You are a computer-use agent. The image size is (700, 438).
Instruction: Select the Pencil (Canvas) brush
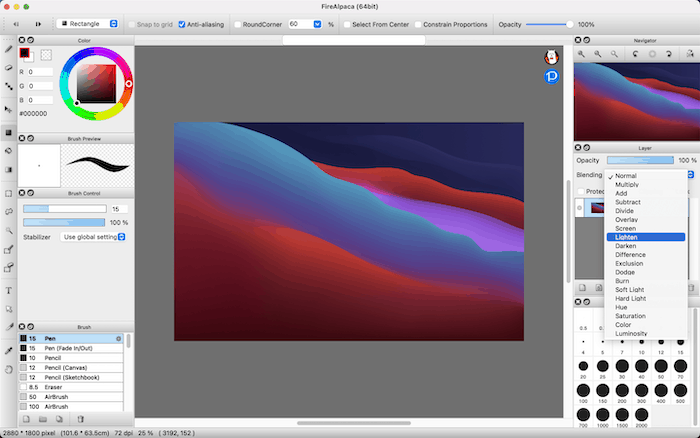65,366
